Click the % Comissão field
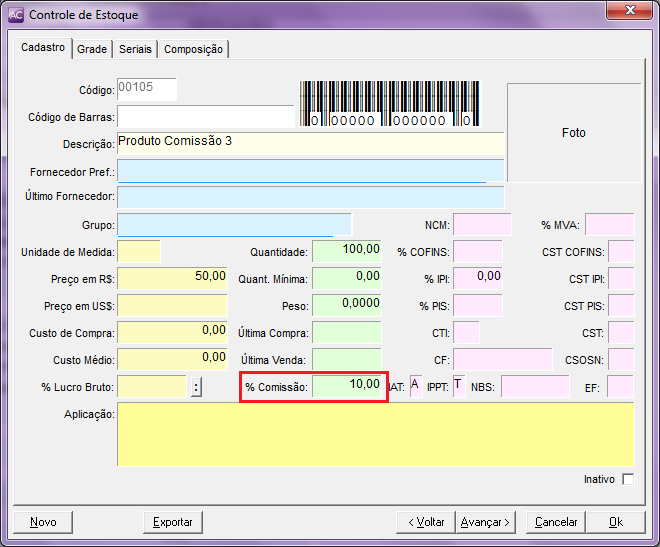Viewport: 660px width, 547px height. [347, 386]
